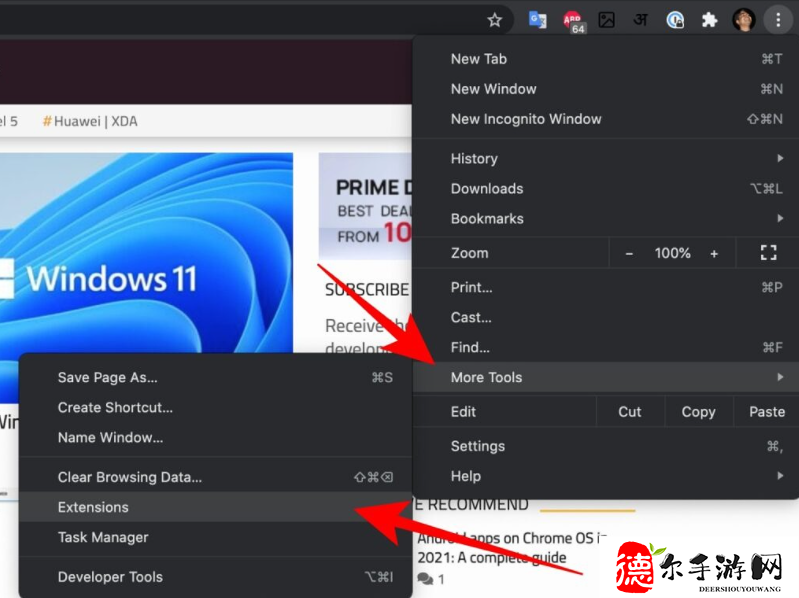The image size is (799, 598).
Task: Click Copy in the Edit row
Action: 699,412
